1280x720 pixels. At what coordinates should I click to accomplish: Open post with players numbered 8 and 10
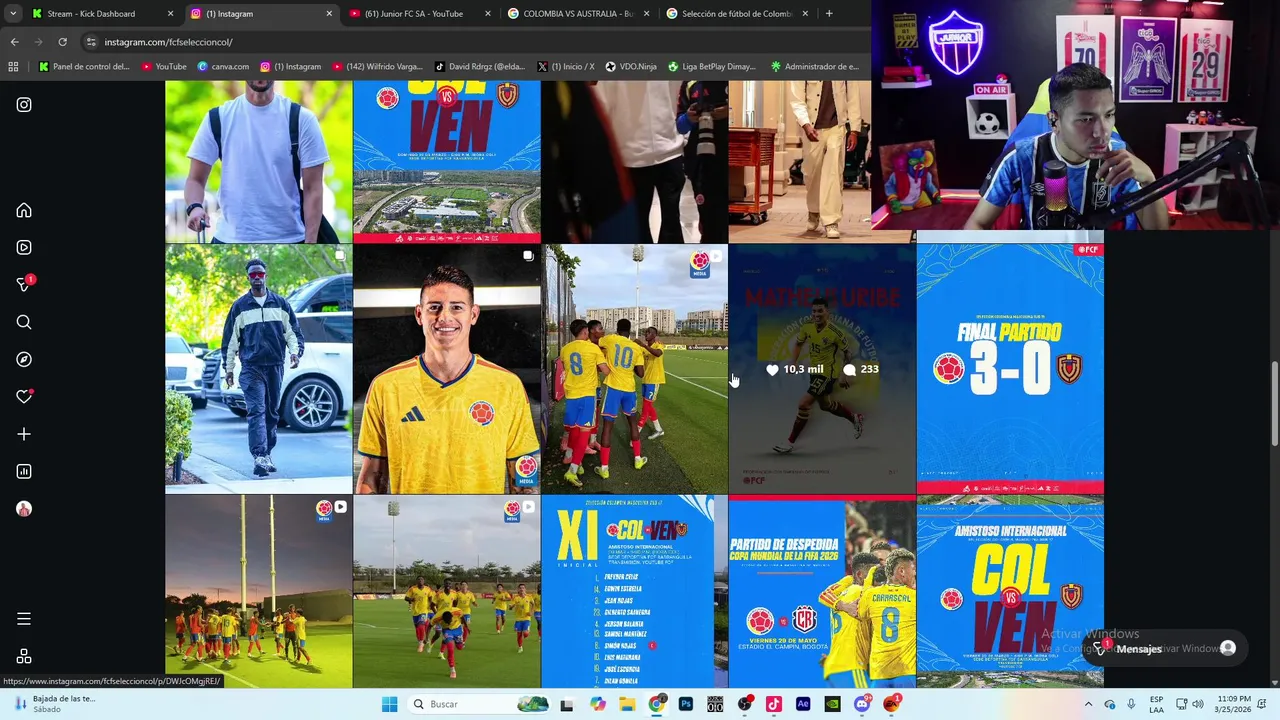[x=634, y=369]
